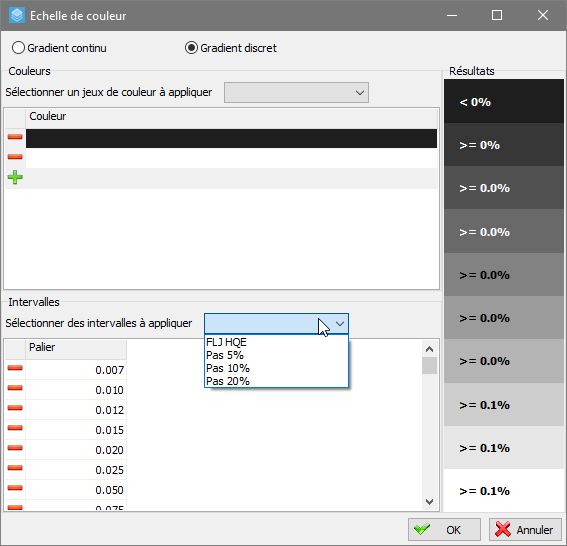Screen dimensions: 567x546
Task: Select Gradient continu radio button
Action: (18, 48)
